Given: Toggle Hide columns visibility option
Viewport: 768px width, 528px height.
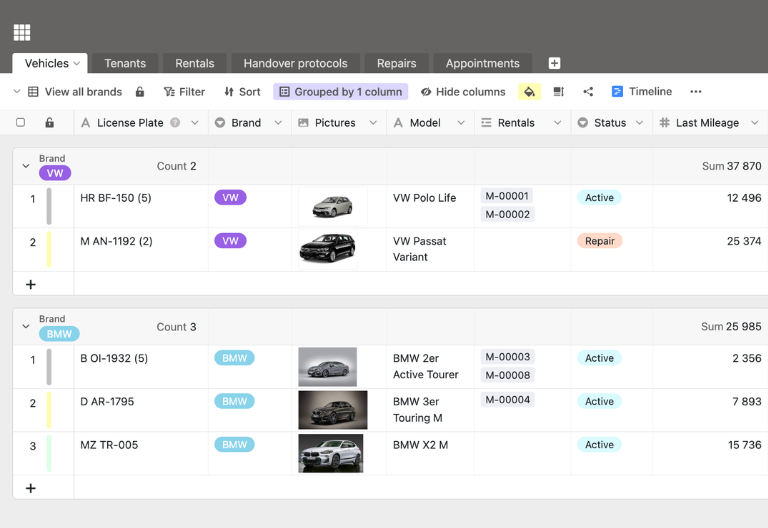Looking at the screenshot, I should point(463,92).
